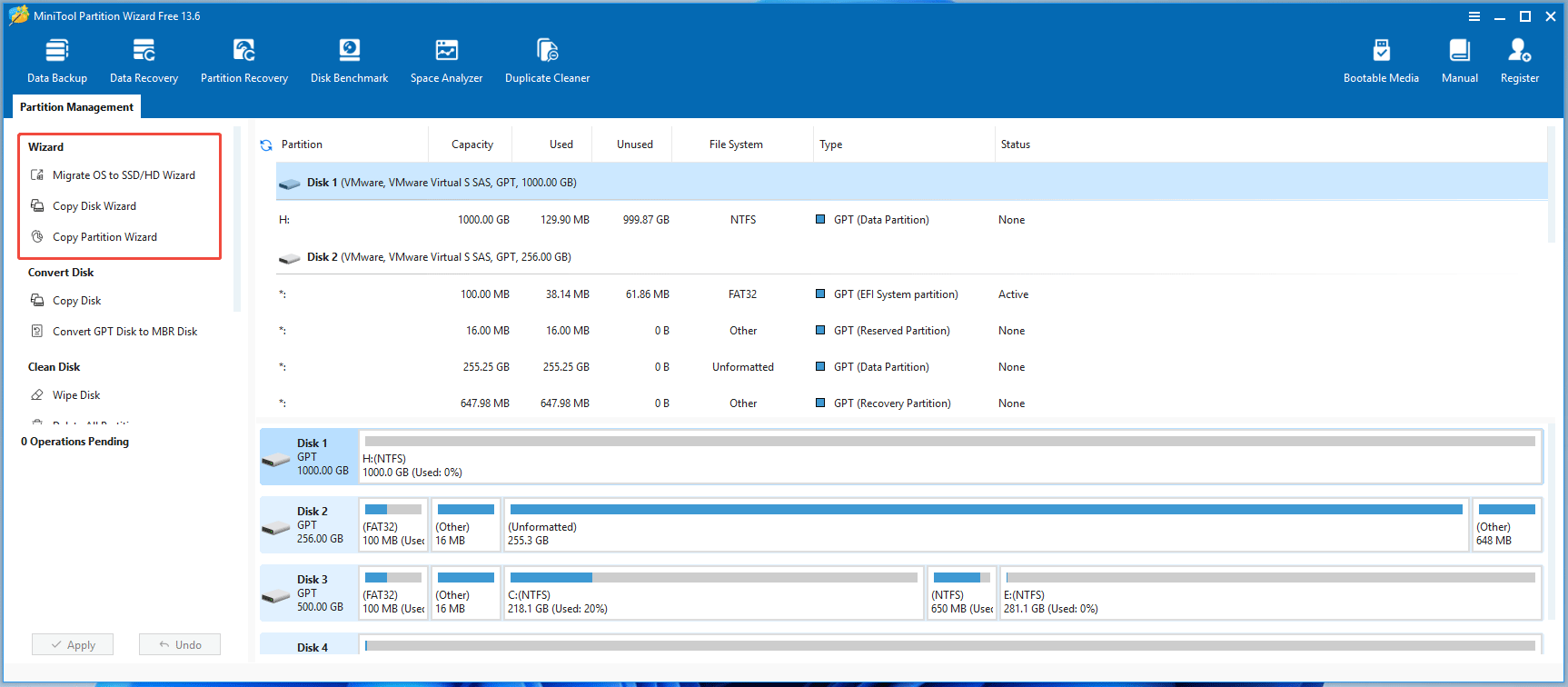
Task: Open the hamburger menu in title bar
Action: pos(1474,16)
